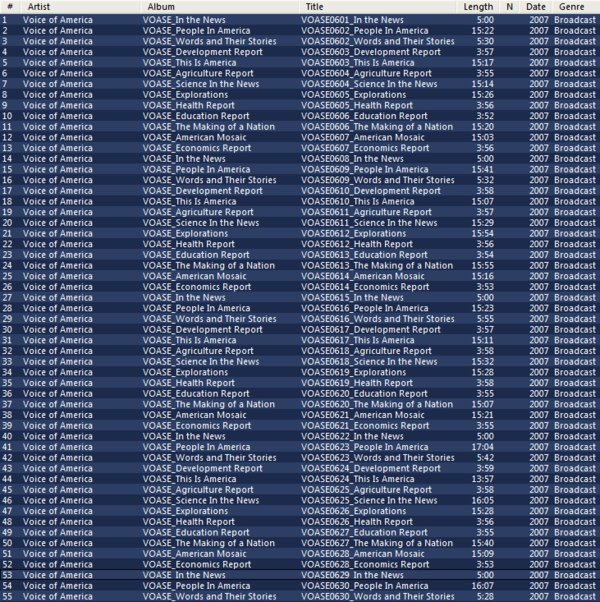Select title VOASE0605_Explorations
The width and height of the screenshot is (600, 602).
coord(354,95)
